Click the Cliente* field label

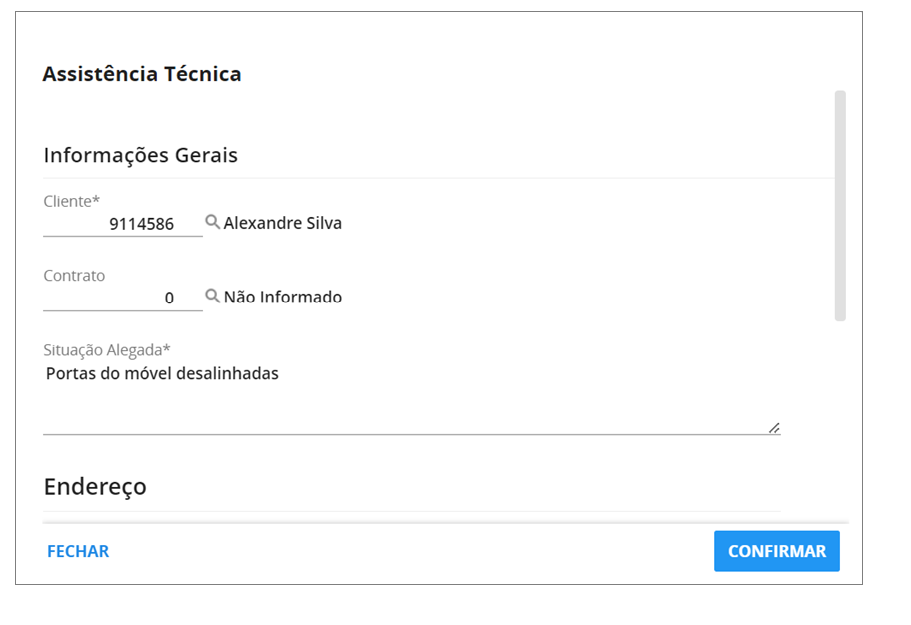[71, 201]
